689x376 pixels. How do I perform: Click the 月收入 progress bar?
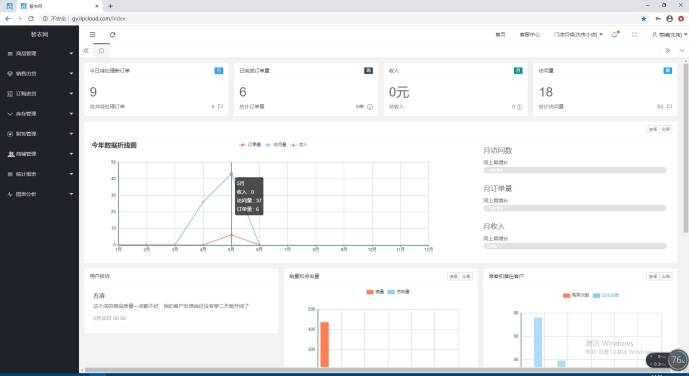575,246
